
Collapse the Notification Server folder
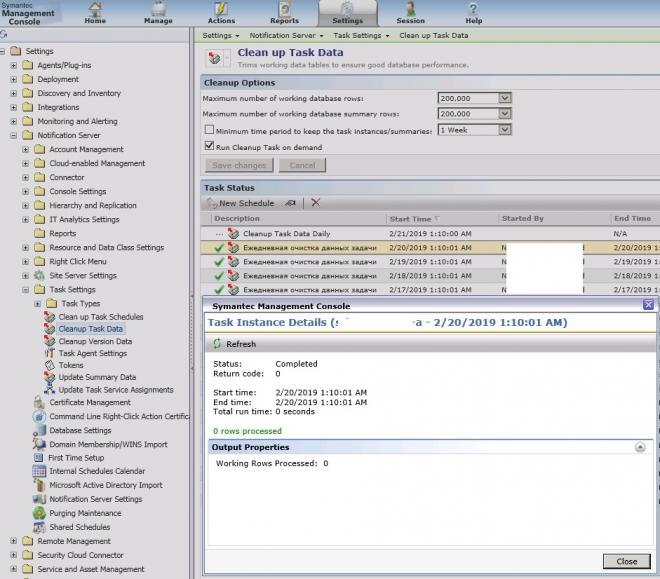point(13,135)
